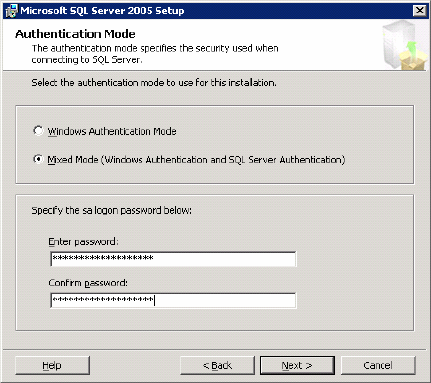The image size is (431, 383).
Task: Select the Windows Authentication Mode radio button
Action: 38,131
